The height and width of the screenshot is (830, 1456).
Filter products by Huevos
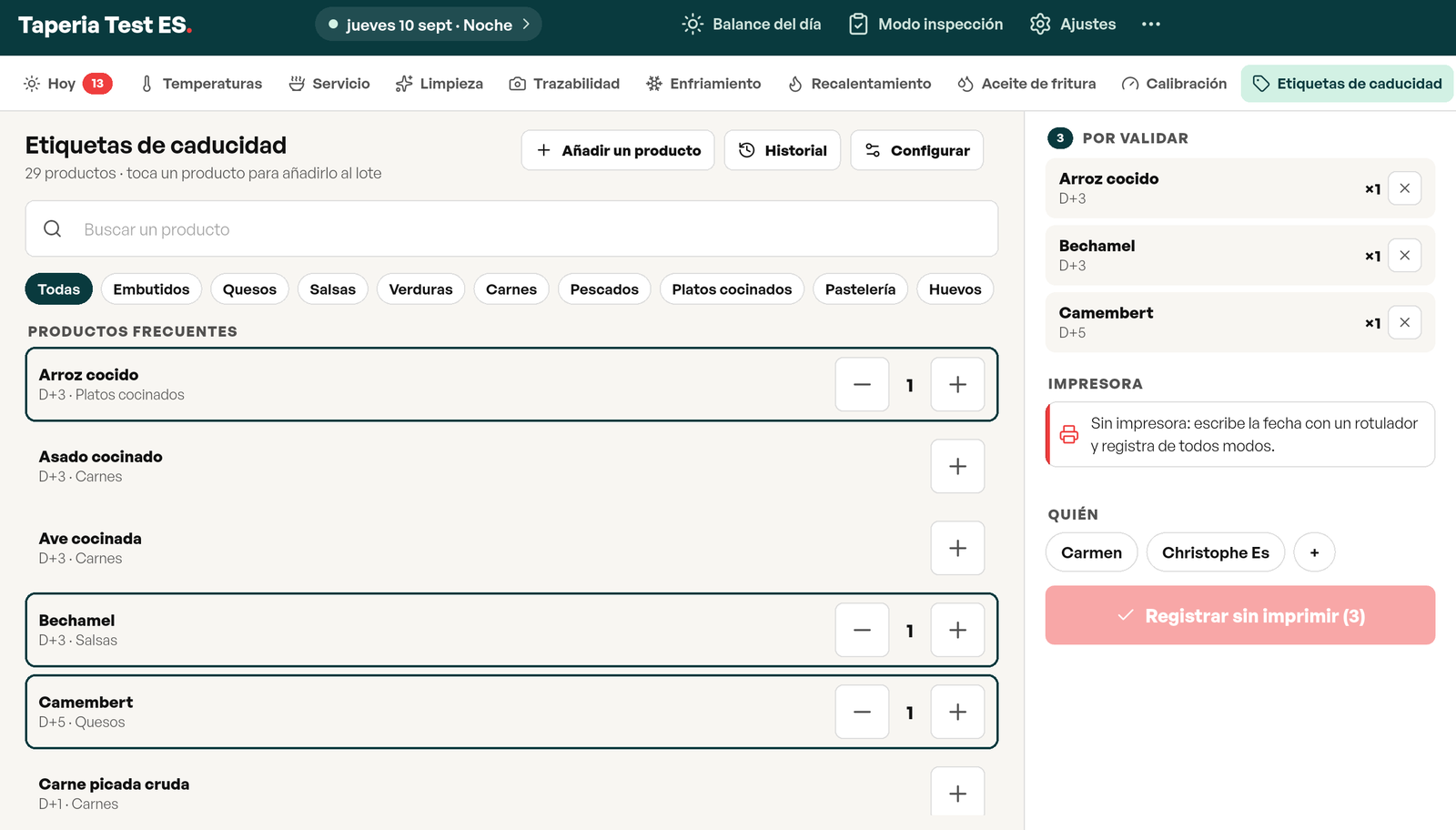955,289
